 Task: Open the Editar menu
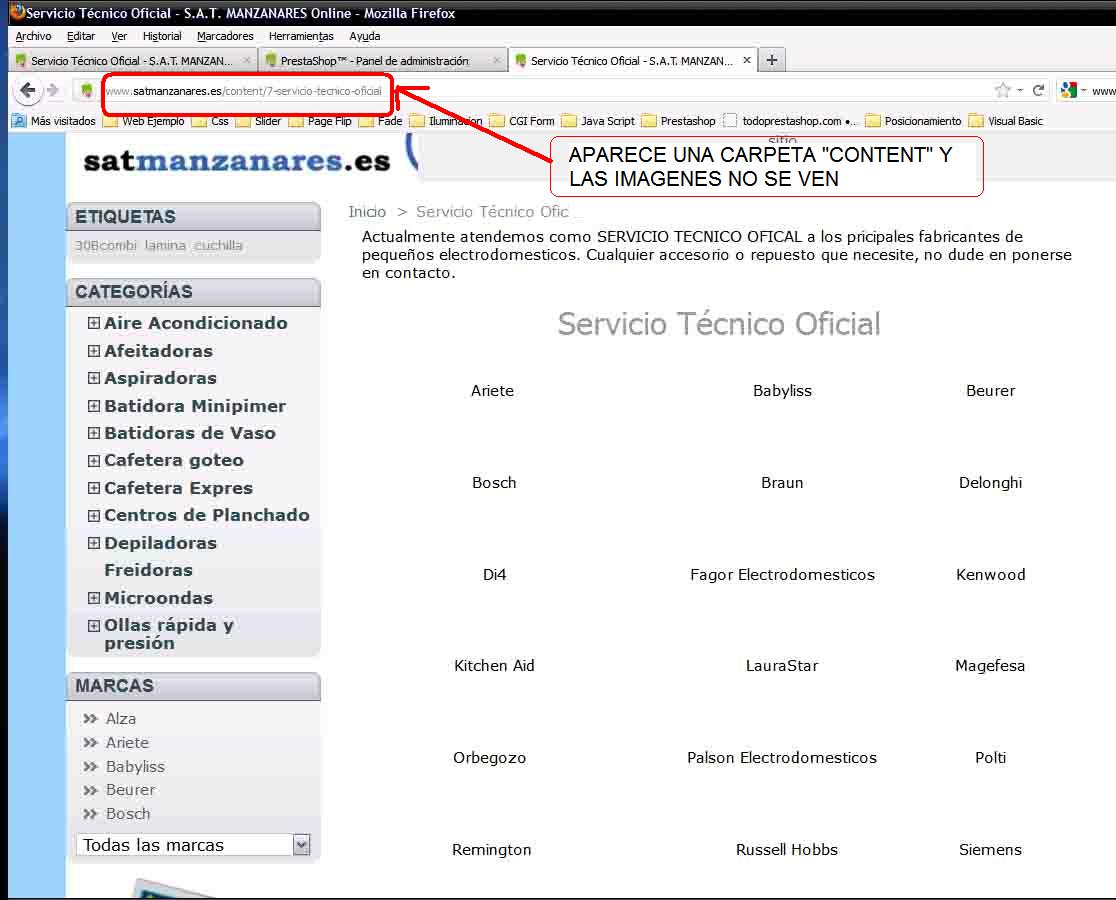tap(80, 36)
